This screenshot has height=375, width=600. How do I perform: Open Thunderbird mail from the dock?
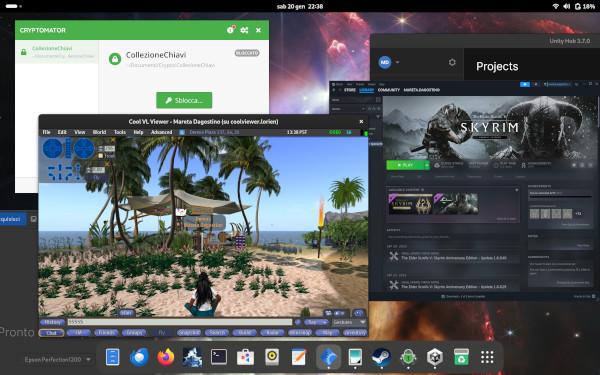click(139, 357)
